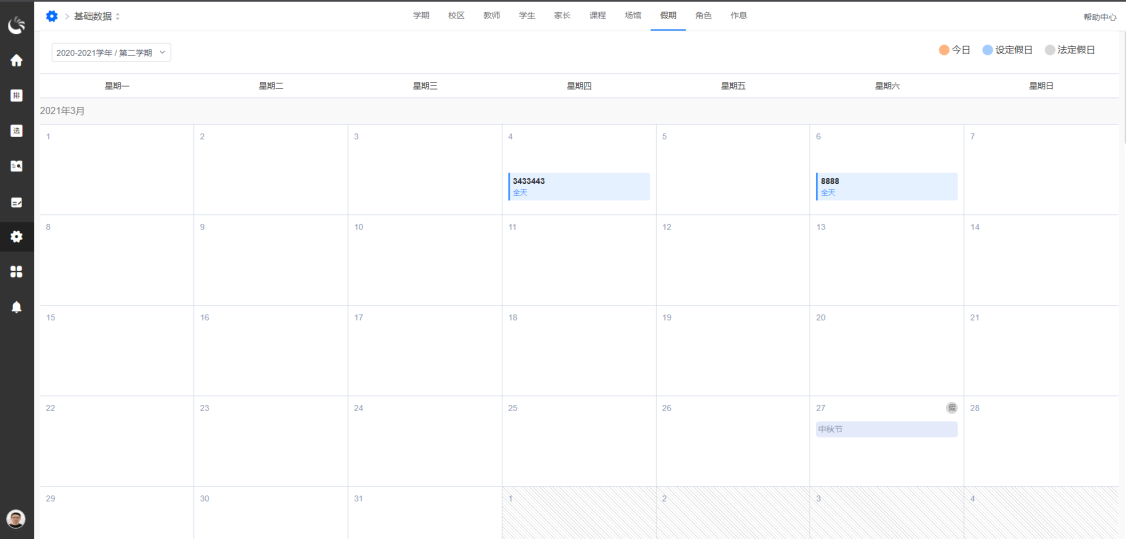Click the 中秋节 holiday entry on March 27
Viewport: 1126px width, 539px height.
point(887,429)
